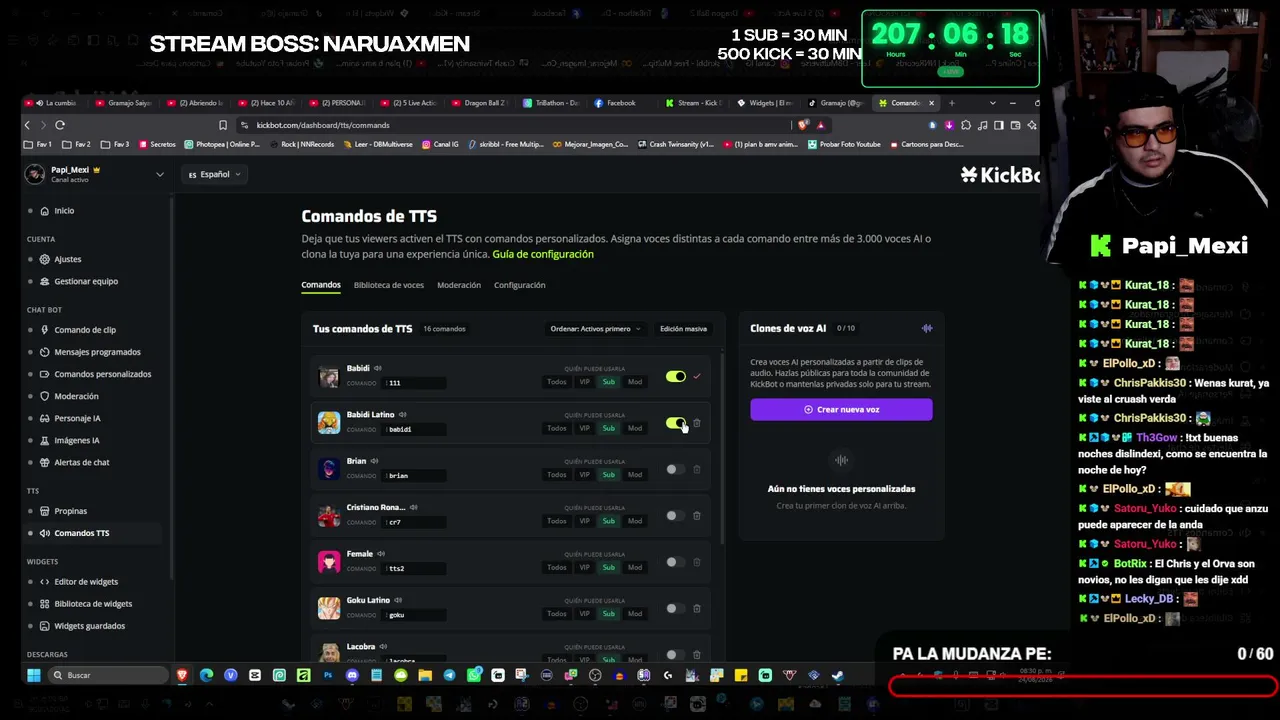Viewport: 1280px width, 720px height.
Task: Delete the Goku Latino command trash icon
Action: click(x=697, y=608)
